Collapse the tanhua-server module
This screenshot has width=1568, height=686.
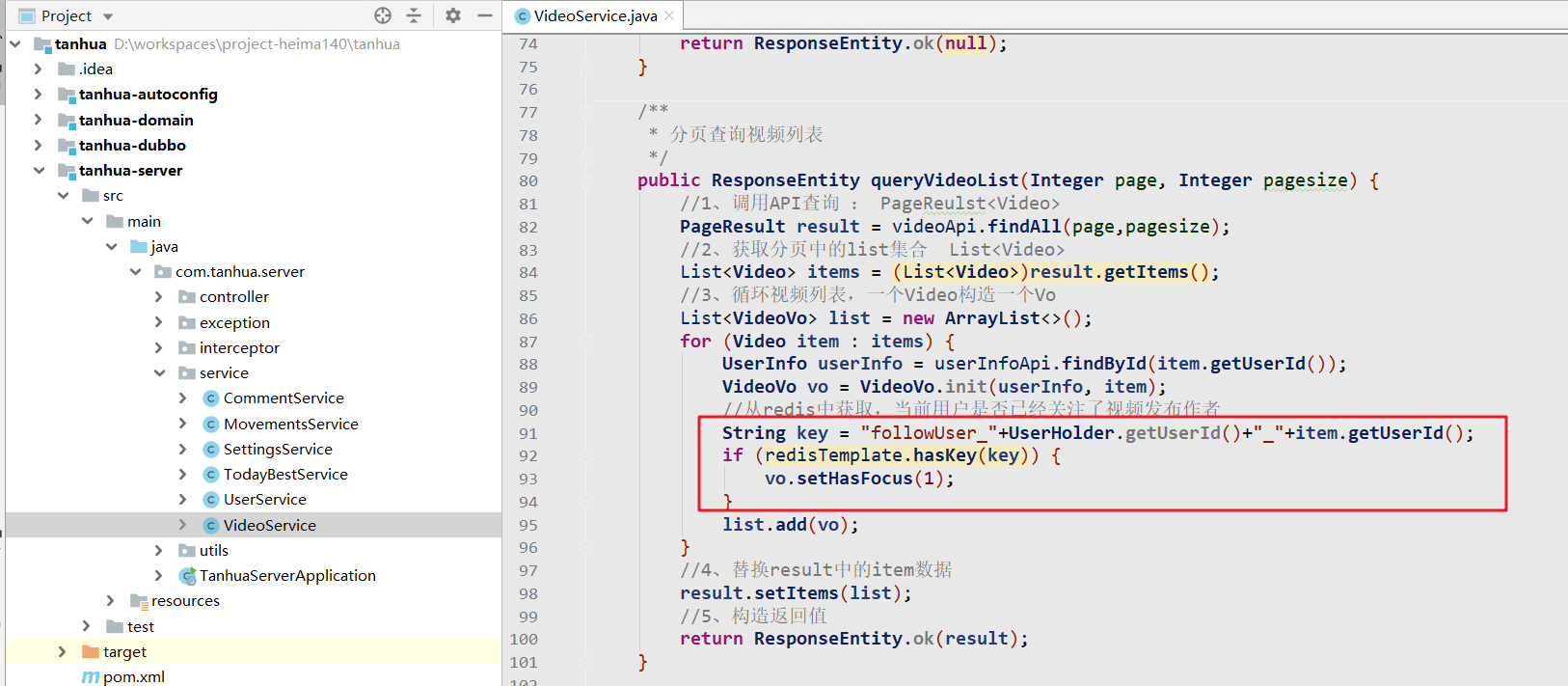pos(39,170)
